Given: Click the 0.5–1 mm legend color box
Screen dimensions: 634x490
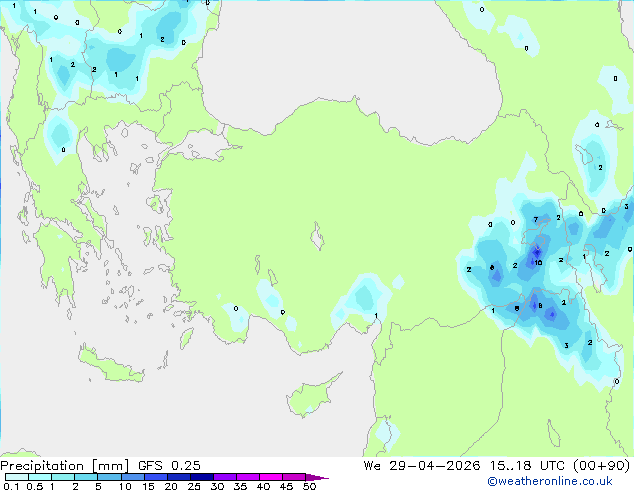Looking at the screenshot, I should [x=40, y=477].
